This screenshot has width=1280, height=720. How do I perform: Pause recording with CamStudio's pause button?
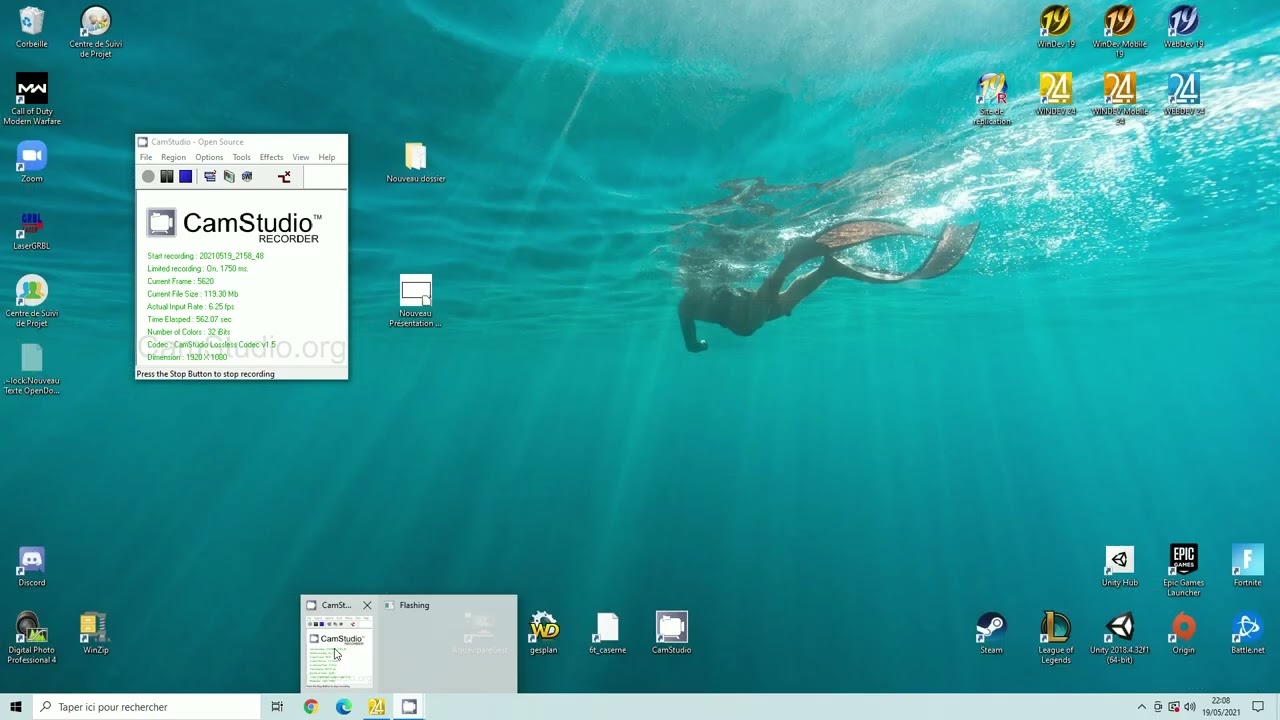(167, 177)
